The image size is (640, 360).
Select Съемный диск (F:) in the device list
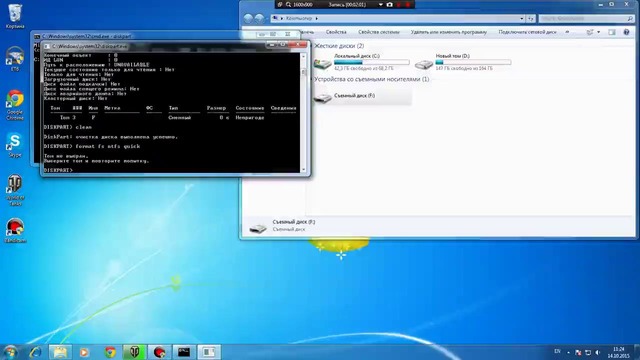(x=362, y=96)
